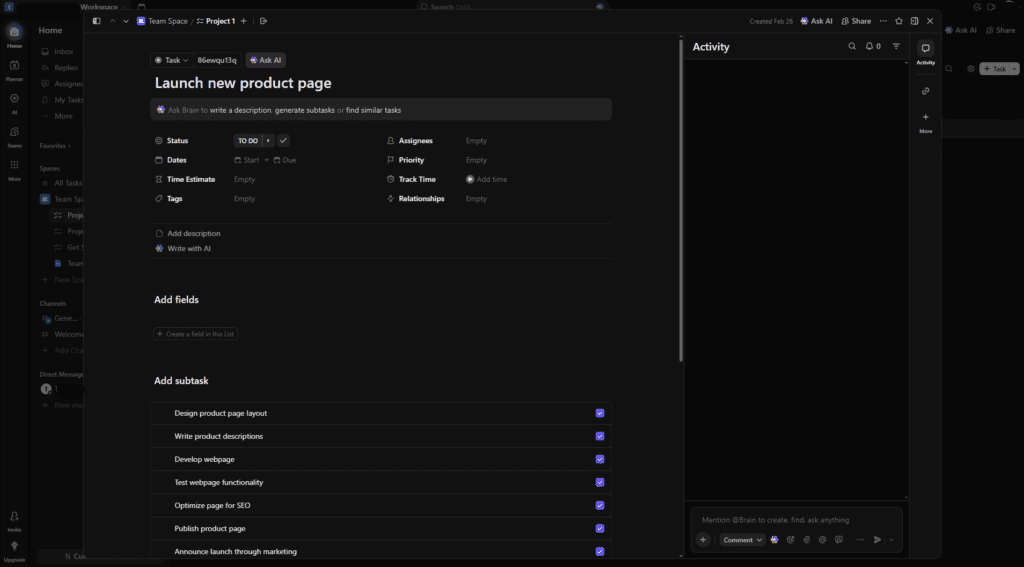Ask Brain to generate subtasks
Image resolution: width=1024 pixels, height=567 pixels.
(304, 110)
